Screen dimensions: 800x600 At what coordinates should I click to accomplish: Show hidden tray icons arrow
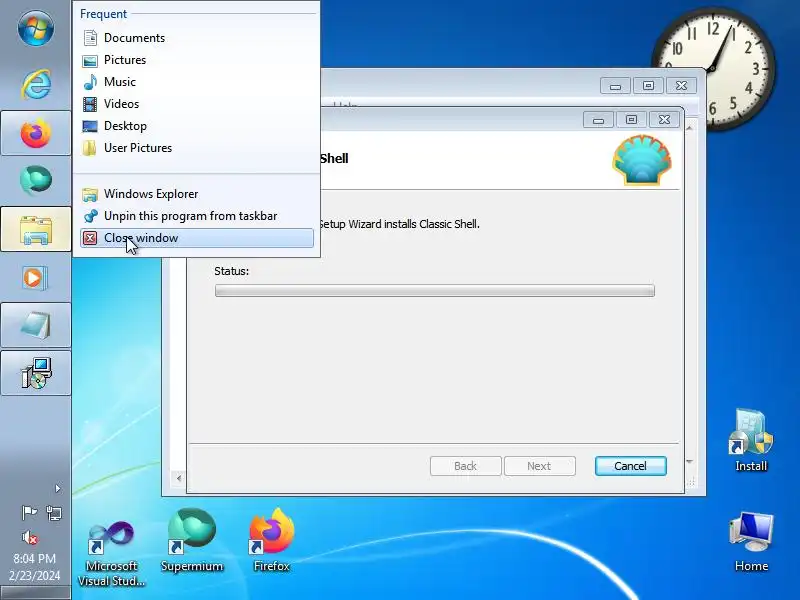[58, 488]
